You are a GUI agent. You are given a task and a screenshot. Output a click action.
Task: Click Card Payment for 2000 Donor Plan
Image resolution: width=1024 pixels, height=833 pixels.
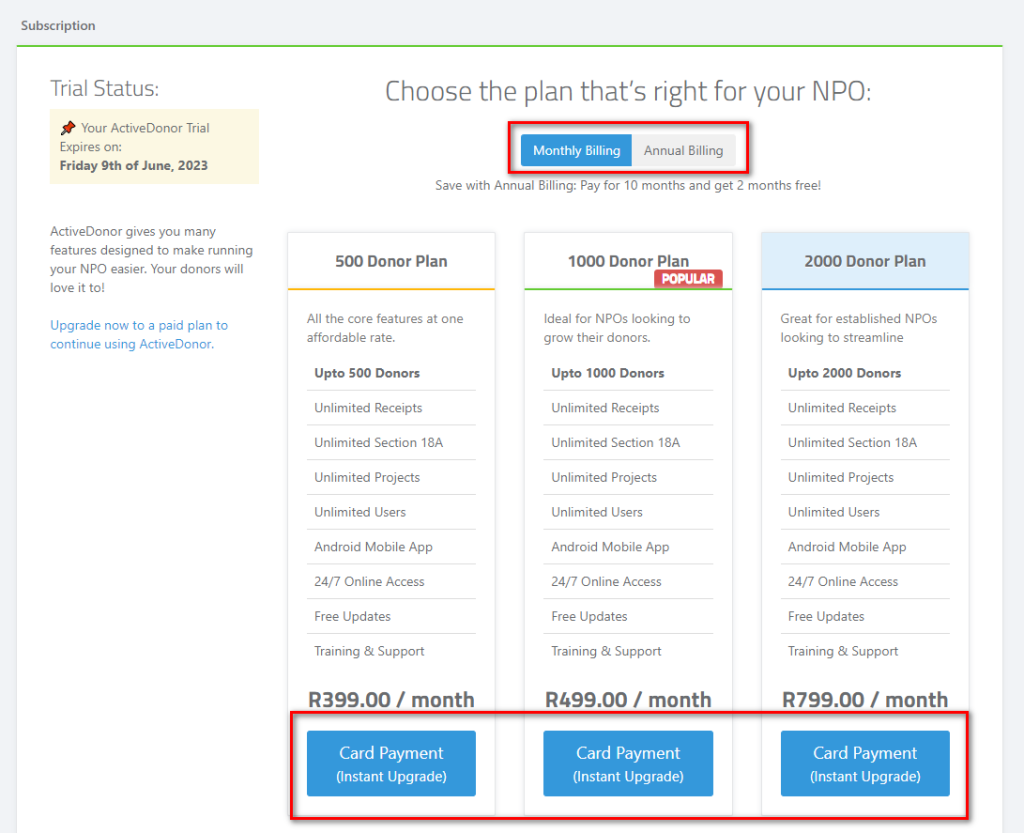pyautogui.click(x=865, y=763)
